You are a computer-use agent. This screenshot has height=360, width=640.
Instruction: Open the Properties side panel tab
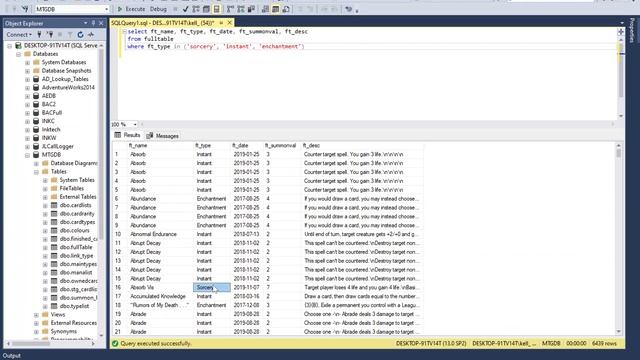tap(633, 30)
